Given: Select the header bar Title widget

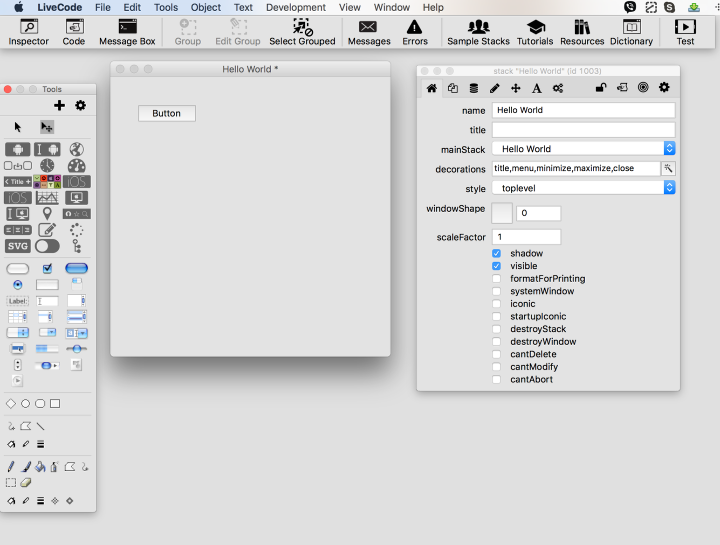Looking at the screenshot, I should (17, 182).
